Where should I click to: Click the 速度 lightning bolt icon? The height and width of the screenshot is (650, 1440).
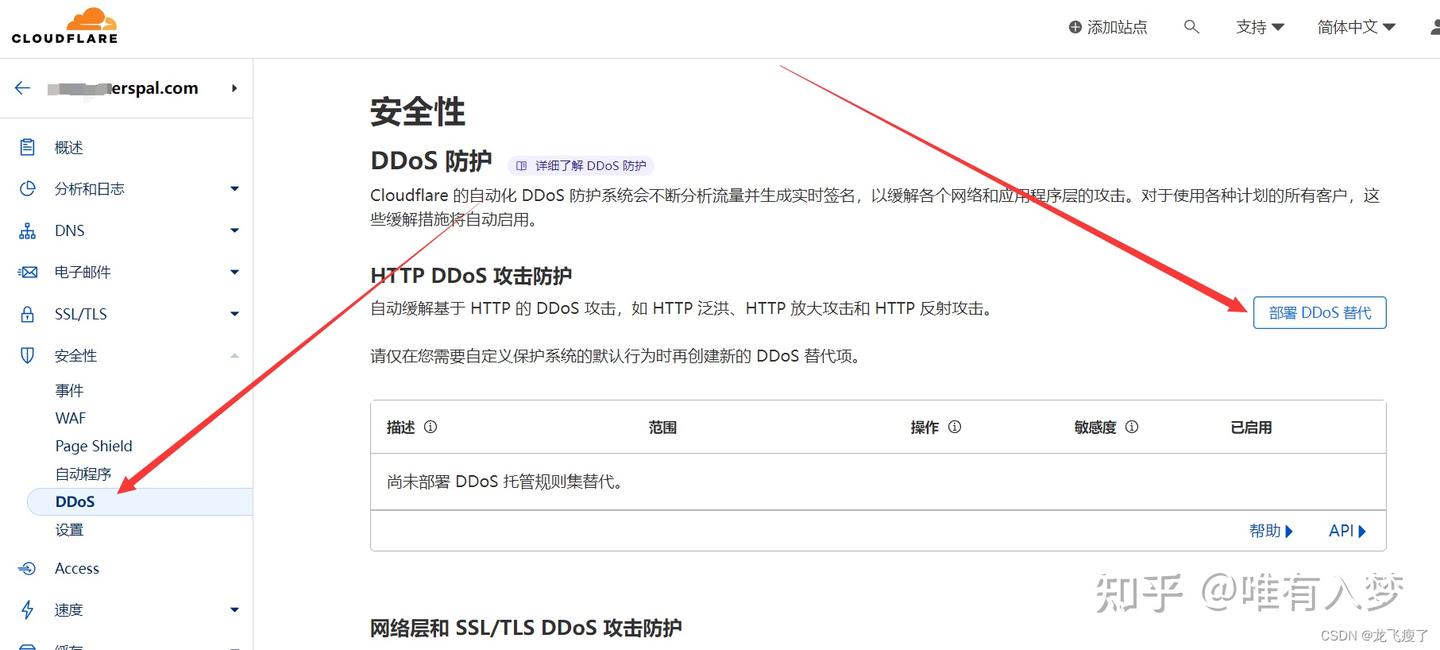pyautogui.click(x=28, y=609)
